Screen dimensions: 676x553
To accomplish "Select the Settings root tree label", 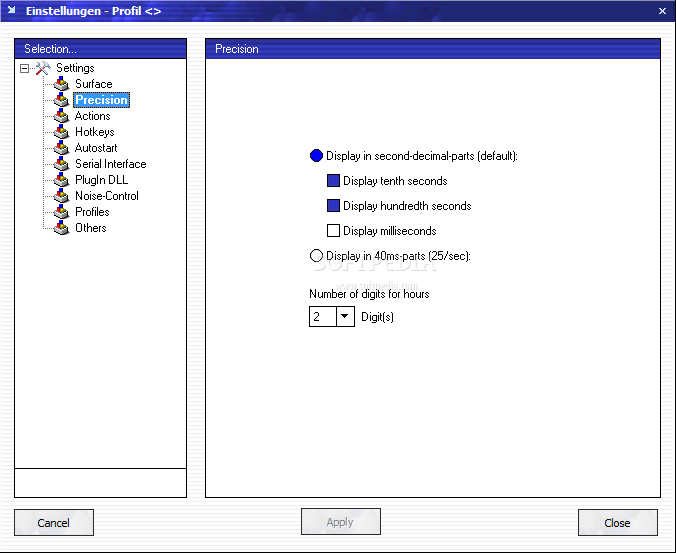I will 75,68.
